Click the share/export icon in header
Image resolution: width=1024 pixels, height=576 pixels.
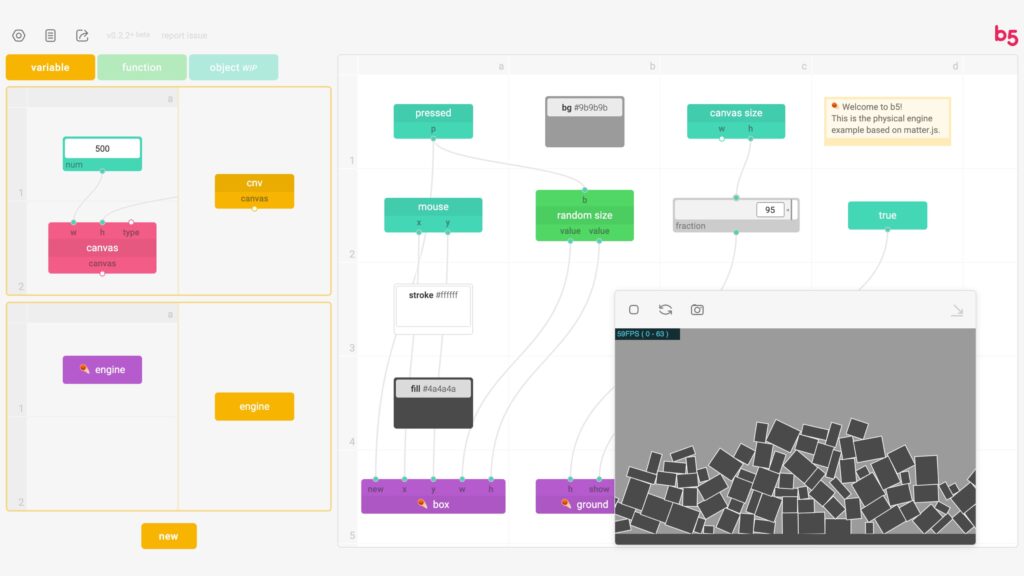click(x=82, y=35)
